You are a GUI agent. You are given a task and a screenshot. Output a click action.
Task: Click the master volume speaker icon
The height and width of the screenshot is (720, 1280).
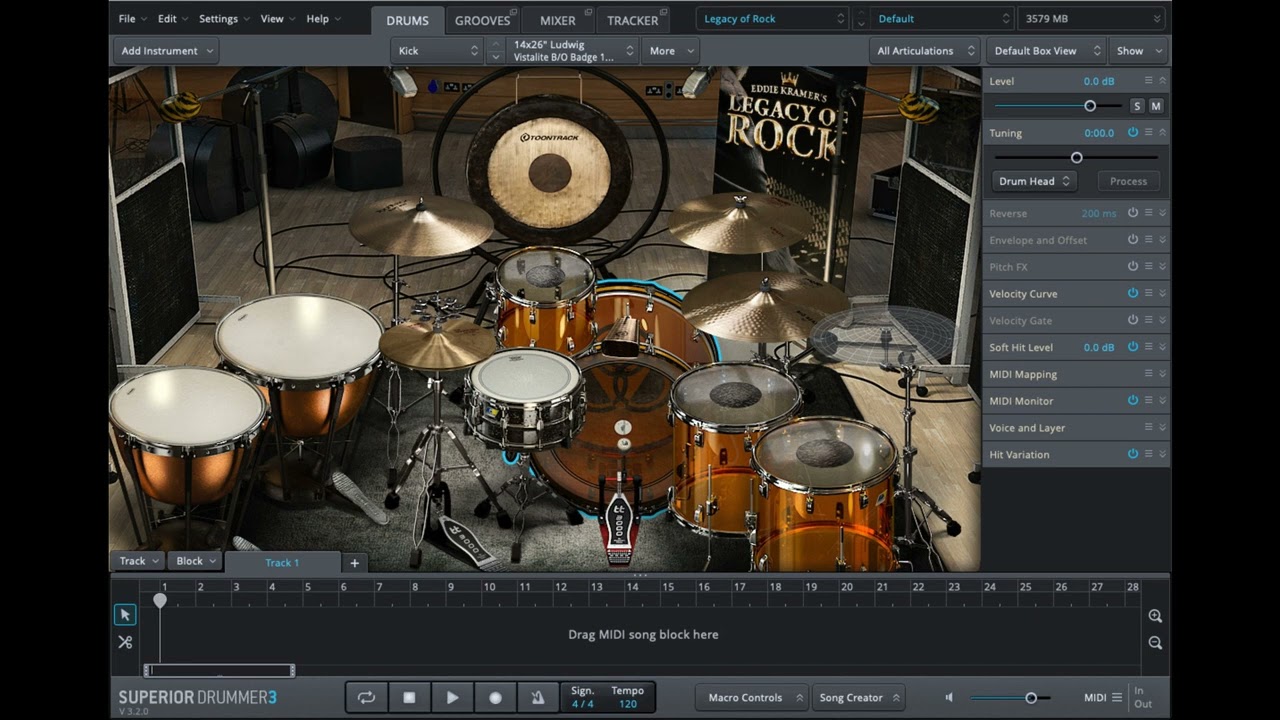(949, 698)
